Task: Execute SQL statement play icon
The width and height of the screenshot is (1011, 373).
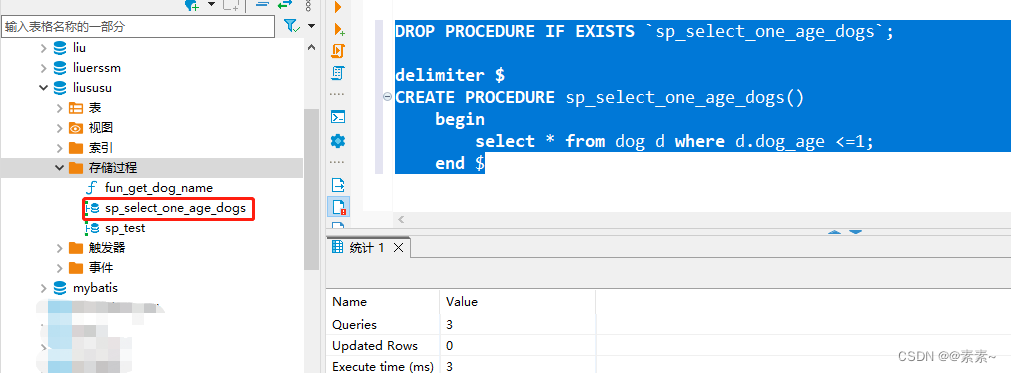Action: pos(338,7)
